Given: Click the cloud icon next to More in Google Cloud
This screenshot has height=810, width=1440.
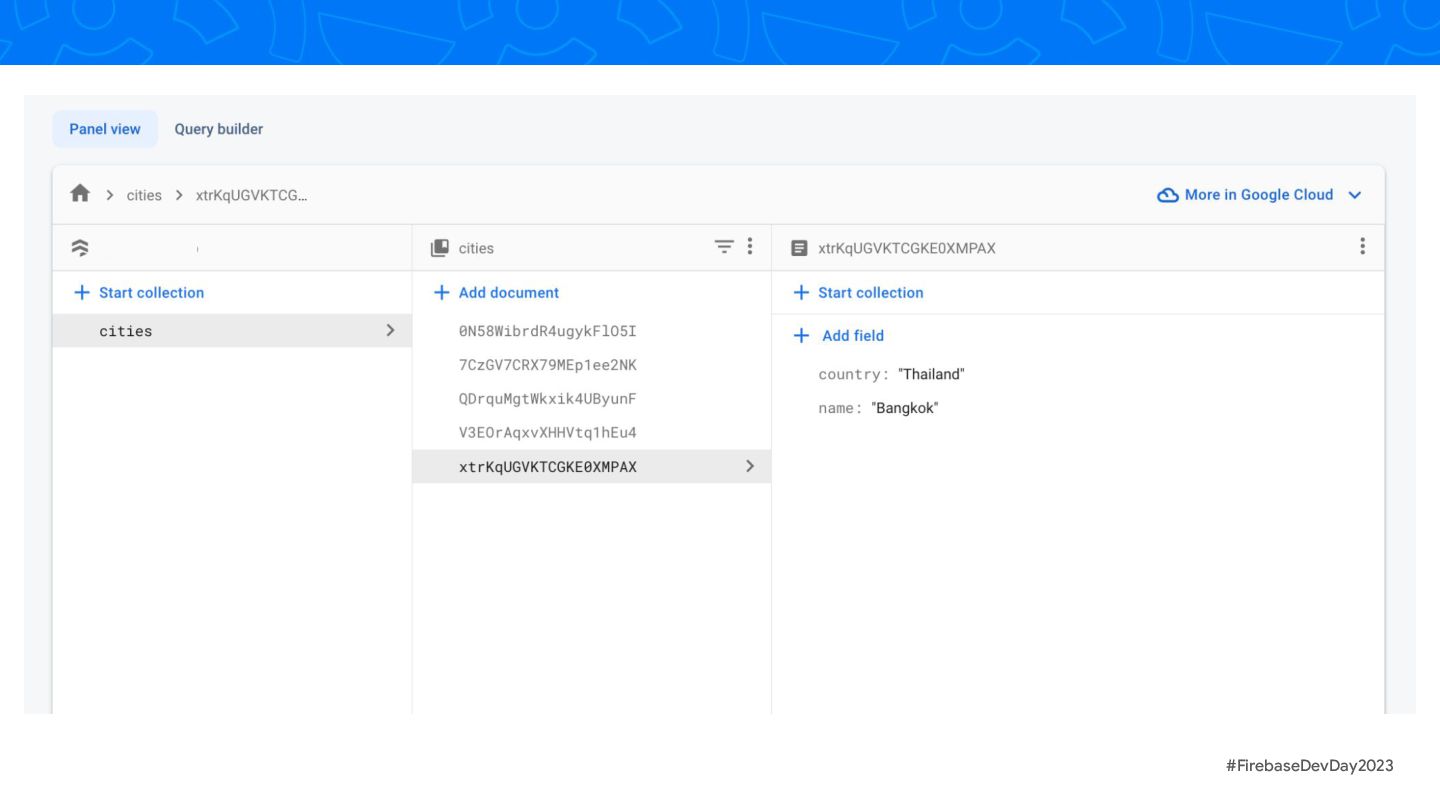Looking at the screenshot, I should click(x=1167, y=195).
